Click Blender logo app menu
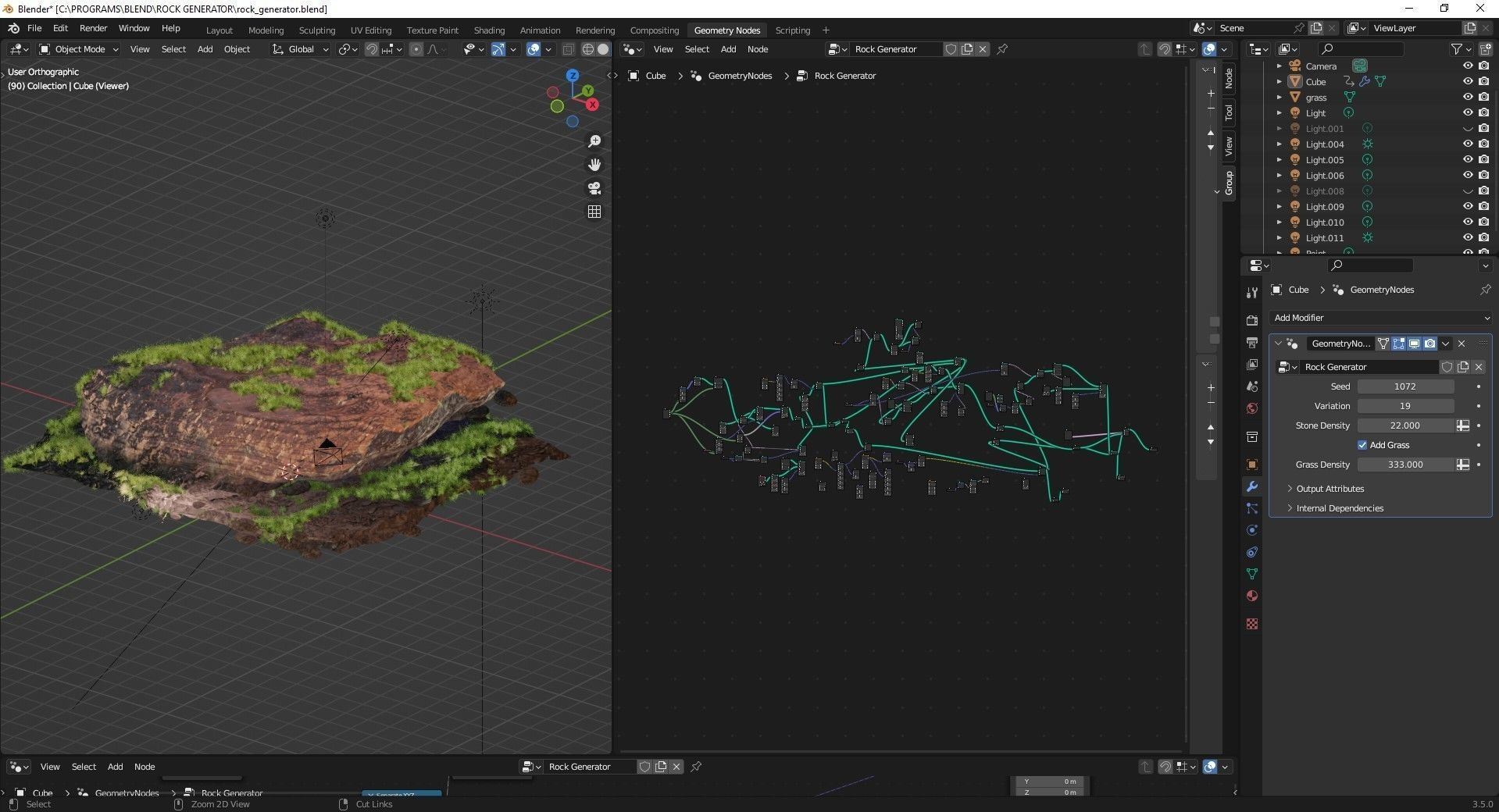The height and width of the screenshot is (812, 1499). [13, 28]
